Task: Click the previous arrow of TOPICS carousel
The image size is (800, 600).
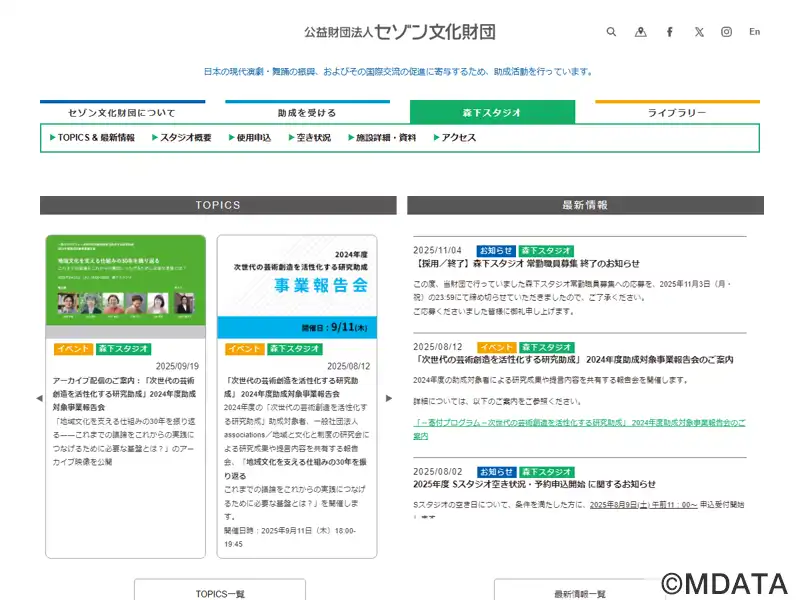Action: (x=39, y=398)
